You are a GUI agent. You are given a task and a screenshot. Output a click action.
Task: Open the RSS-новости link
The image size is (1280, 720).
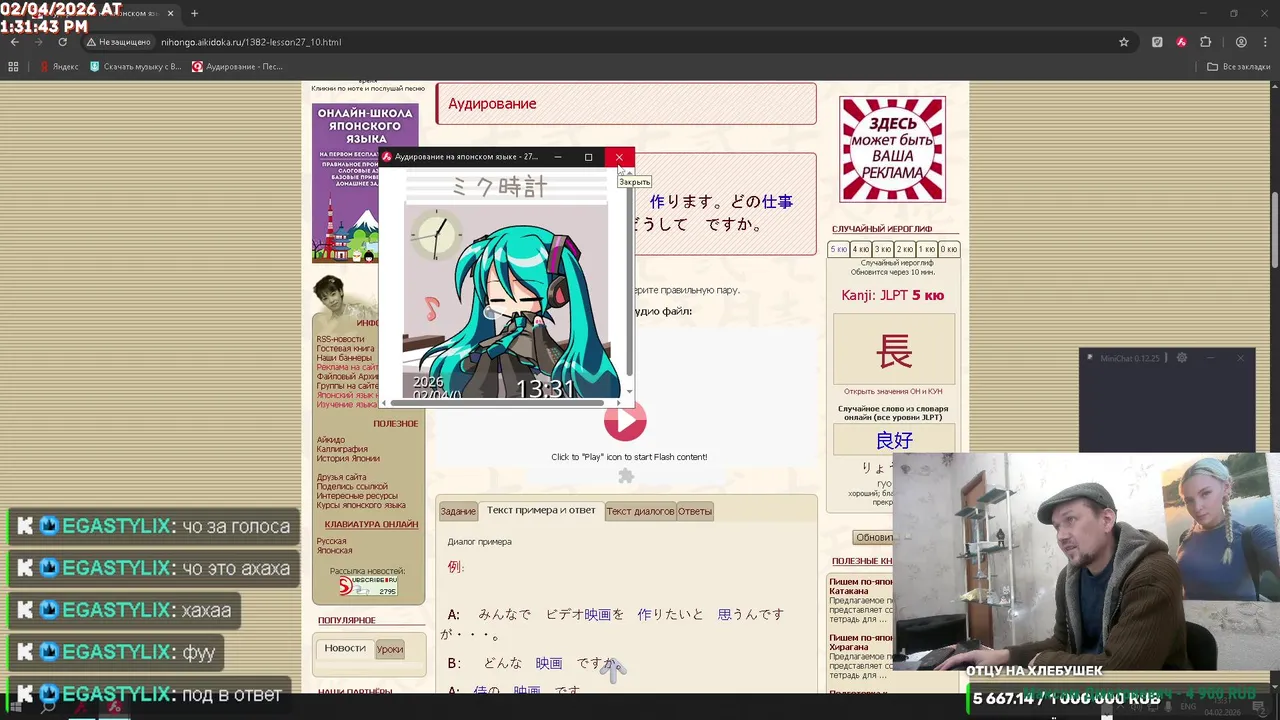[x=340, y=339]
